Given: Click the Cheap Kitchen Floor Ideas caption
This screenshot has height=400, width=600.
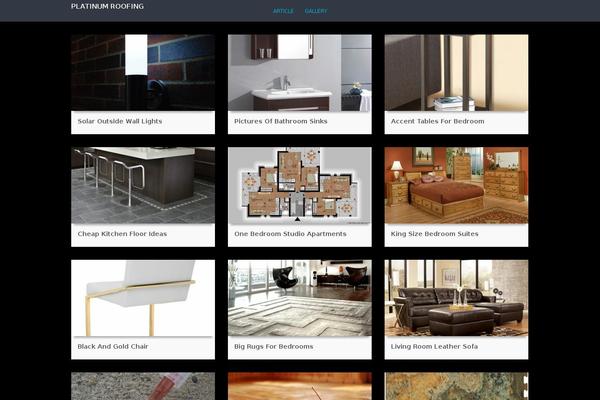Looking at the screenshot, I should (x=122, y=234).
